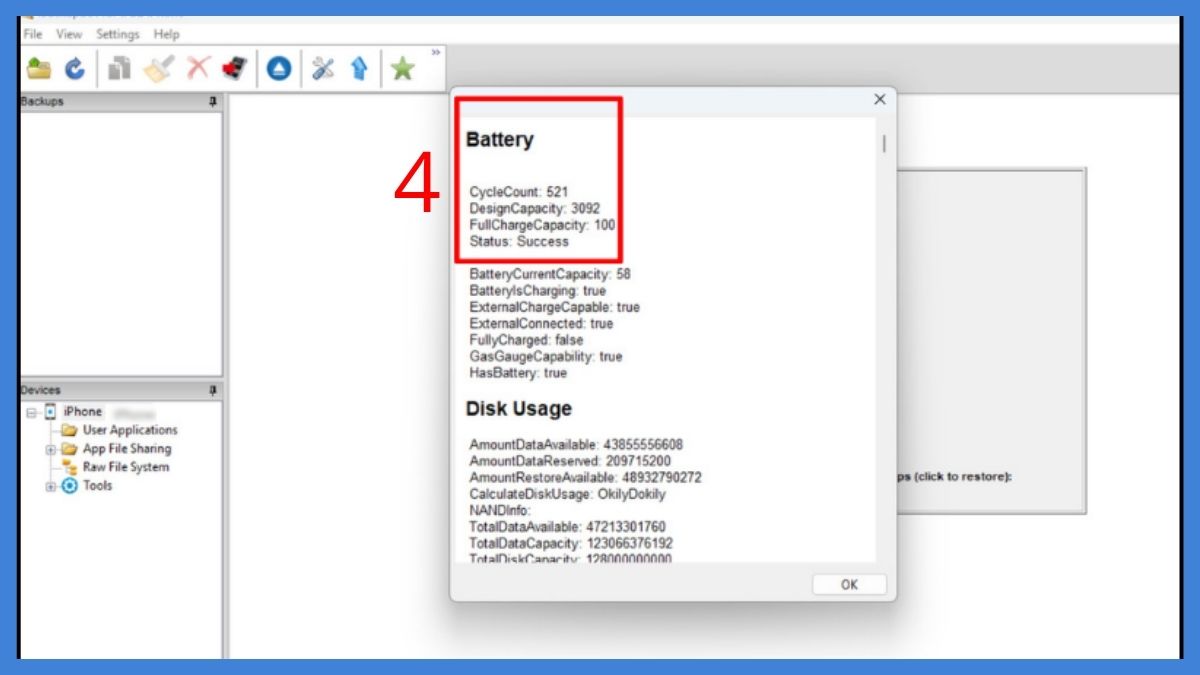Collapse the iPhone device node
Image resolution: width=1200 pixels, height=675 pixels.
pyautogui.click(x=32, y=412)
